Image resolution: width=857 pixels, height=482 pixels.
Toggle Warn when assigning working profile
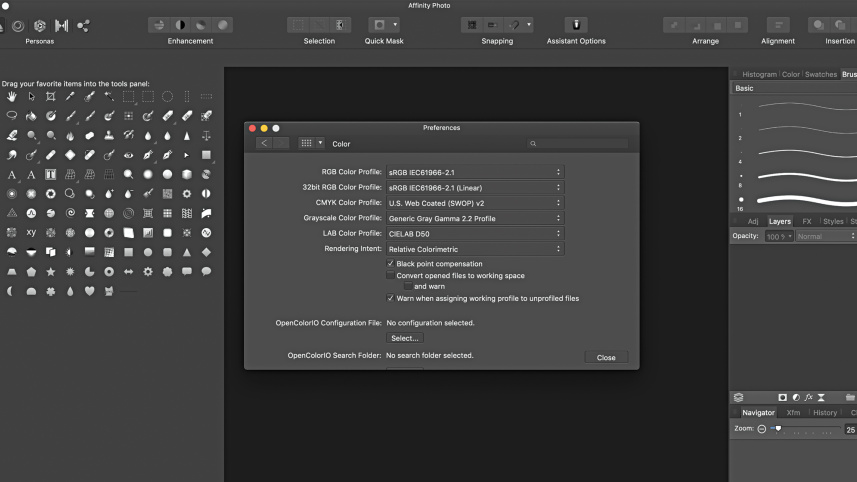(390, 298)
